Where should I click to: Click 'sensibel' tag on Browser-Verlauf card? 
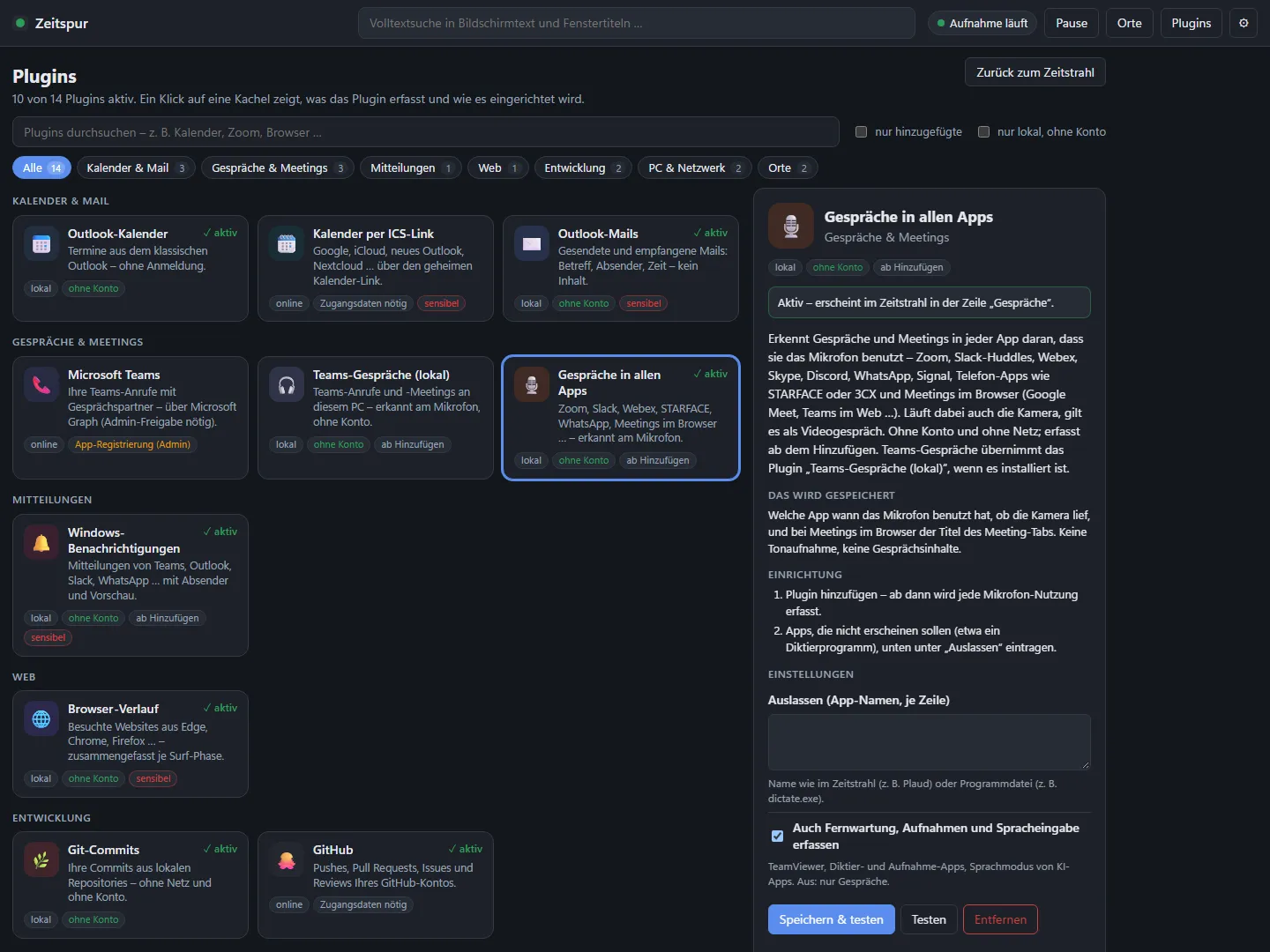pos(153,779)
